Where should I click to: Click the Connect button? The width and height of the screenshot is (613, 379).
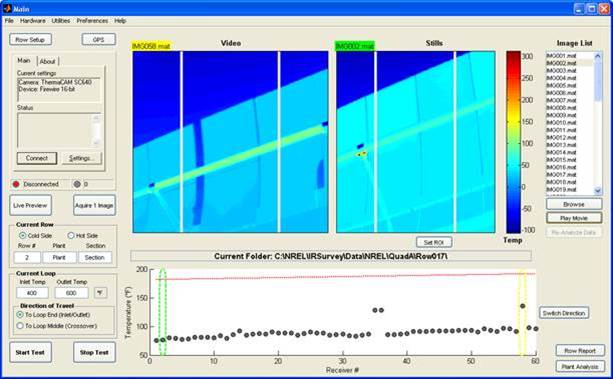pyautogui.click(x=37, y=158)
